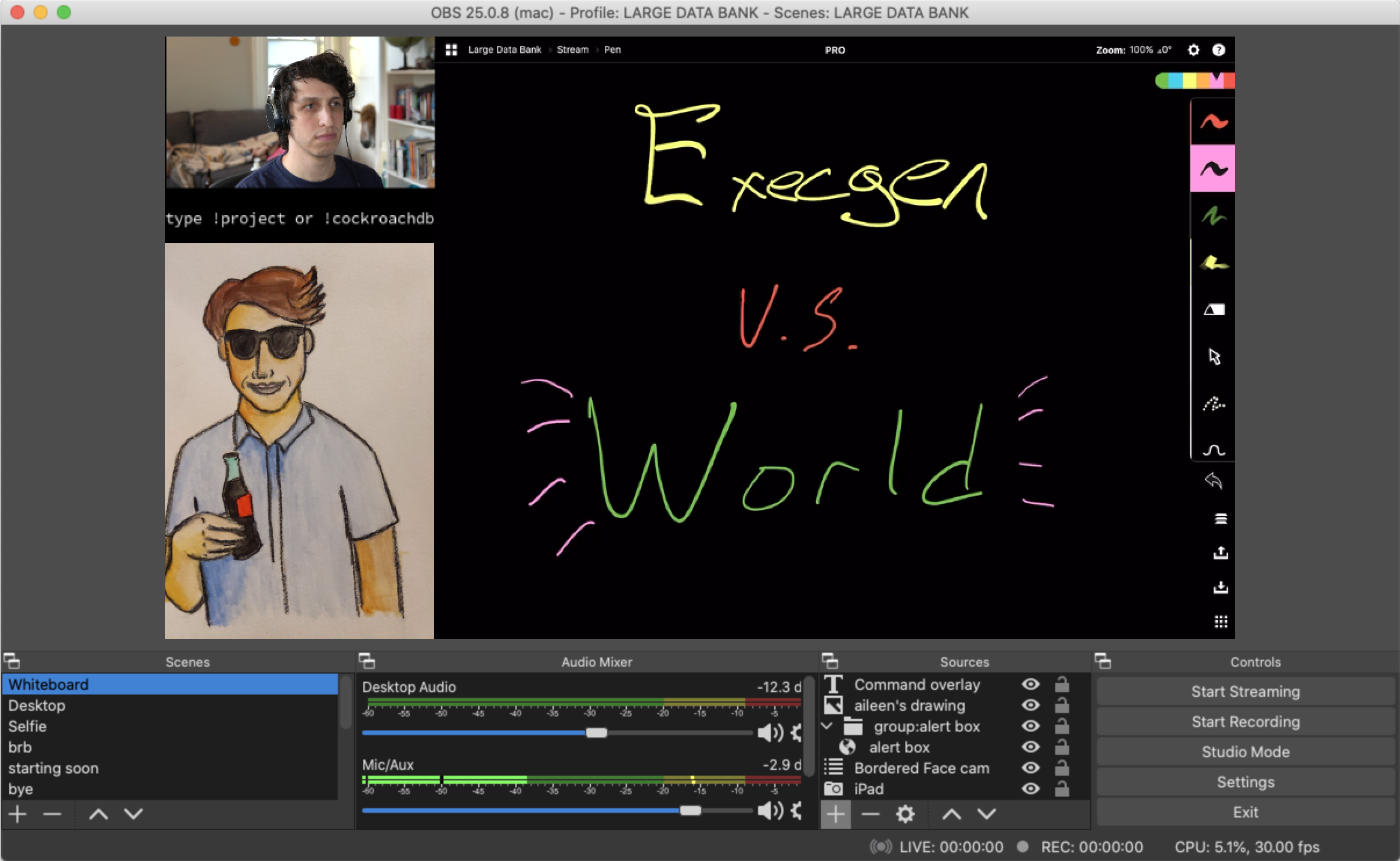Select the black pen on pink highlight
The height and width of the screenshot is (861, 1400).
[1213, 169]
